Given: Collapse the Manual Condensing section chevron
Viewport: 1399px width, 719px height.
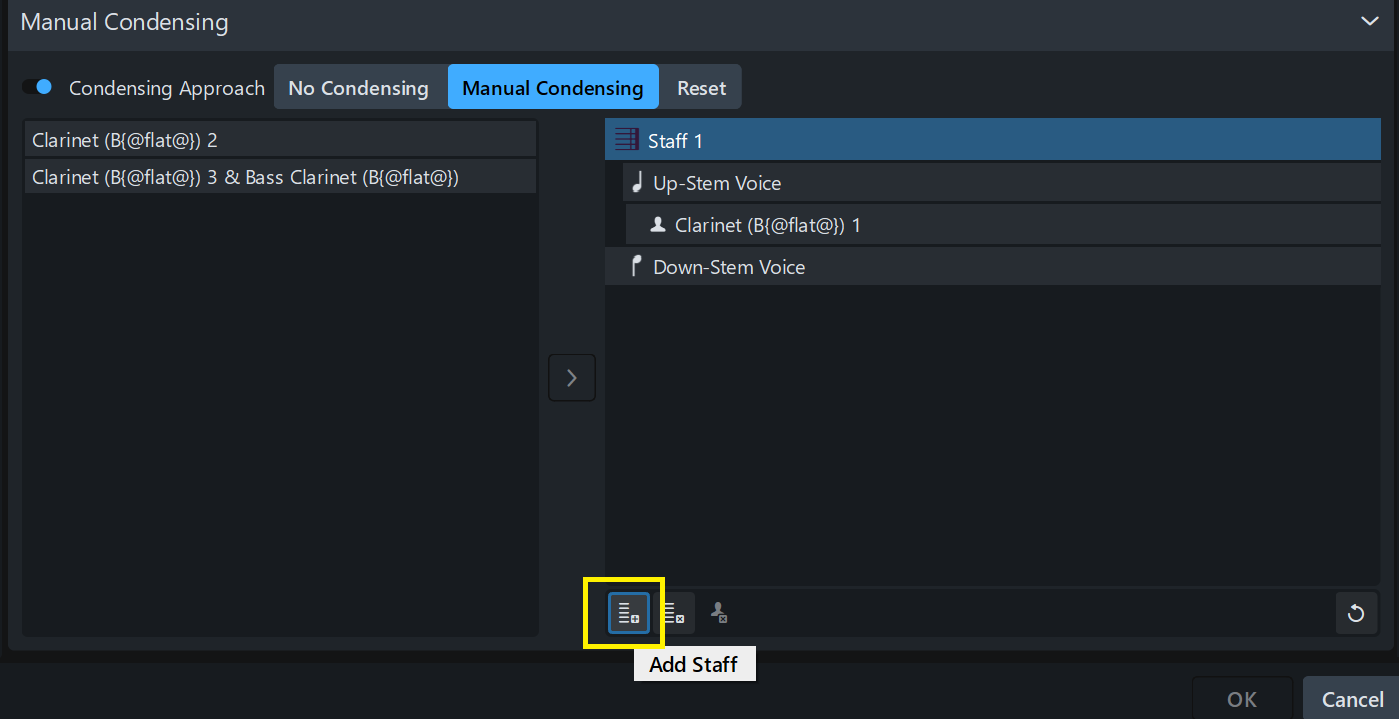Looking at the screenshot, I should (x=1368, y=21).
